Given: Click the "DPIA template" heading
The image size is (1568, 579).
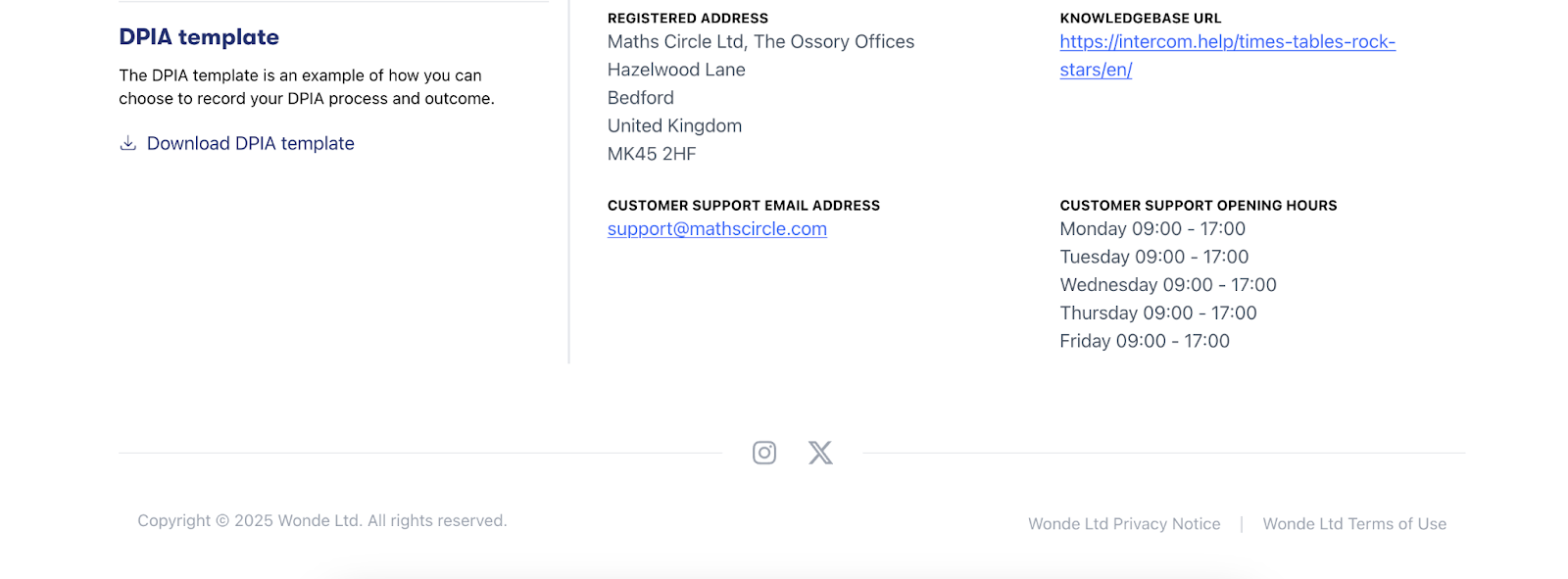Looking at the screenshot, I should [199, 37].
